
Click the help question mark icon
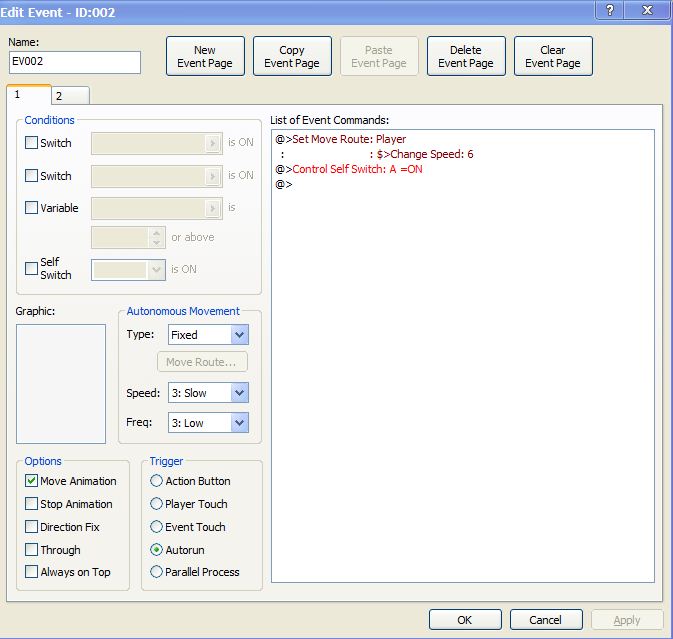pos(609,10)
